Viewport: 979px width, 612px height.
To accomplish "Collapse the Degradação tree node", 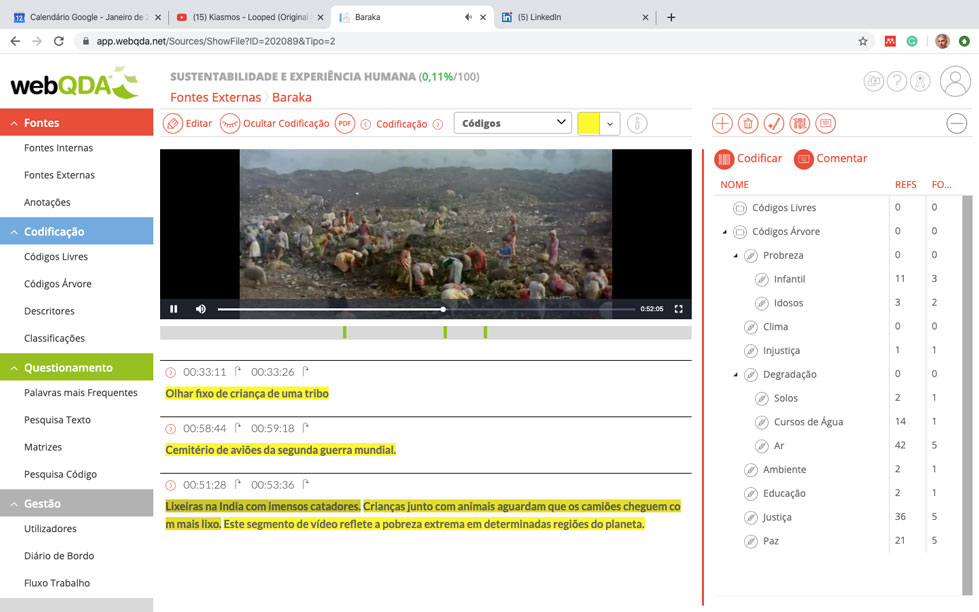I will [735, 375].
